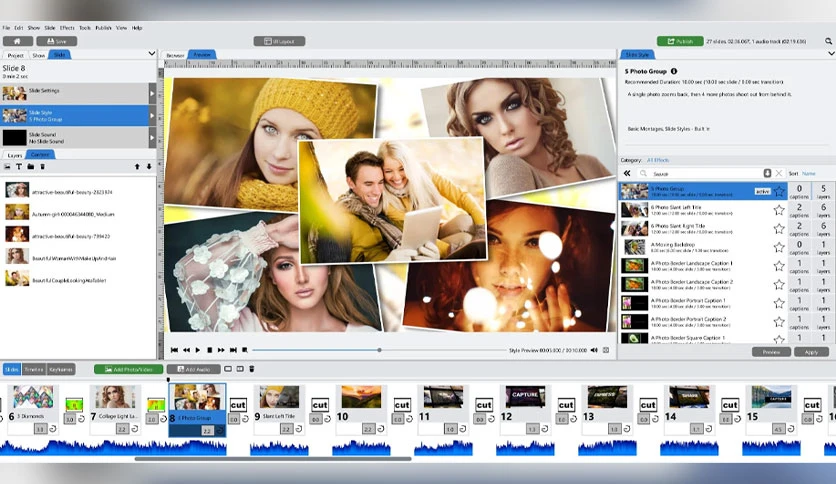Move selected layer down with the down arrow
Screen dimensions: 836x484
(x=149, y=167)
